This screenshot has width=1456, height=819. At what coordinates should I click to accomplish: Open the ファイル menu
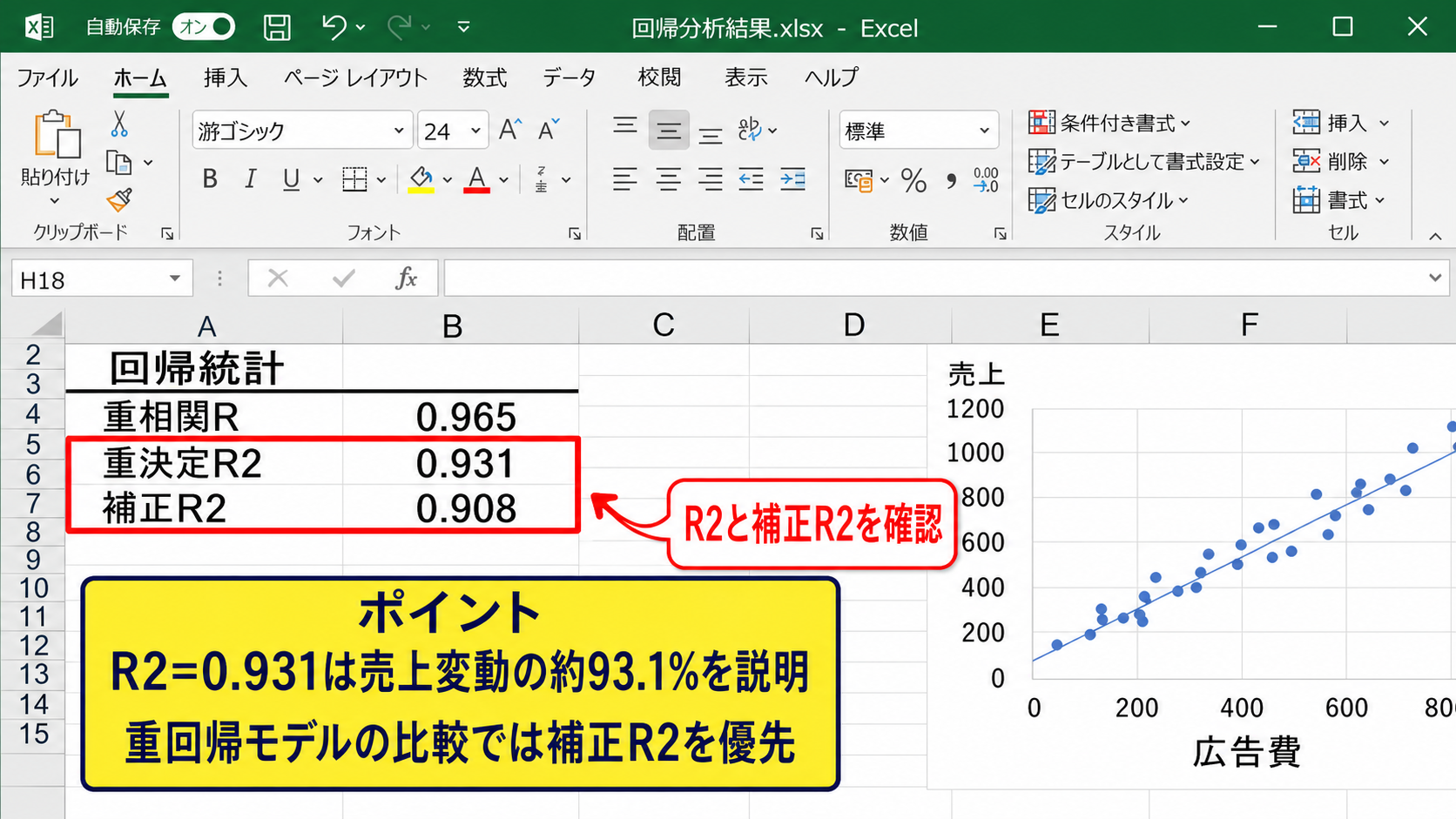point(47,77)
